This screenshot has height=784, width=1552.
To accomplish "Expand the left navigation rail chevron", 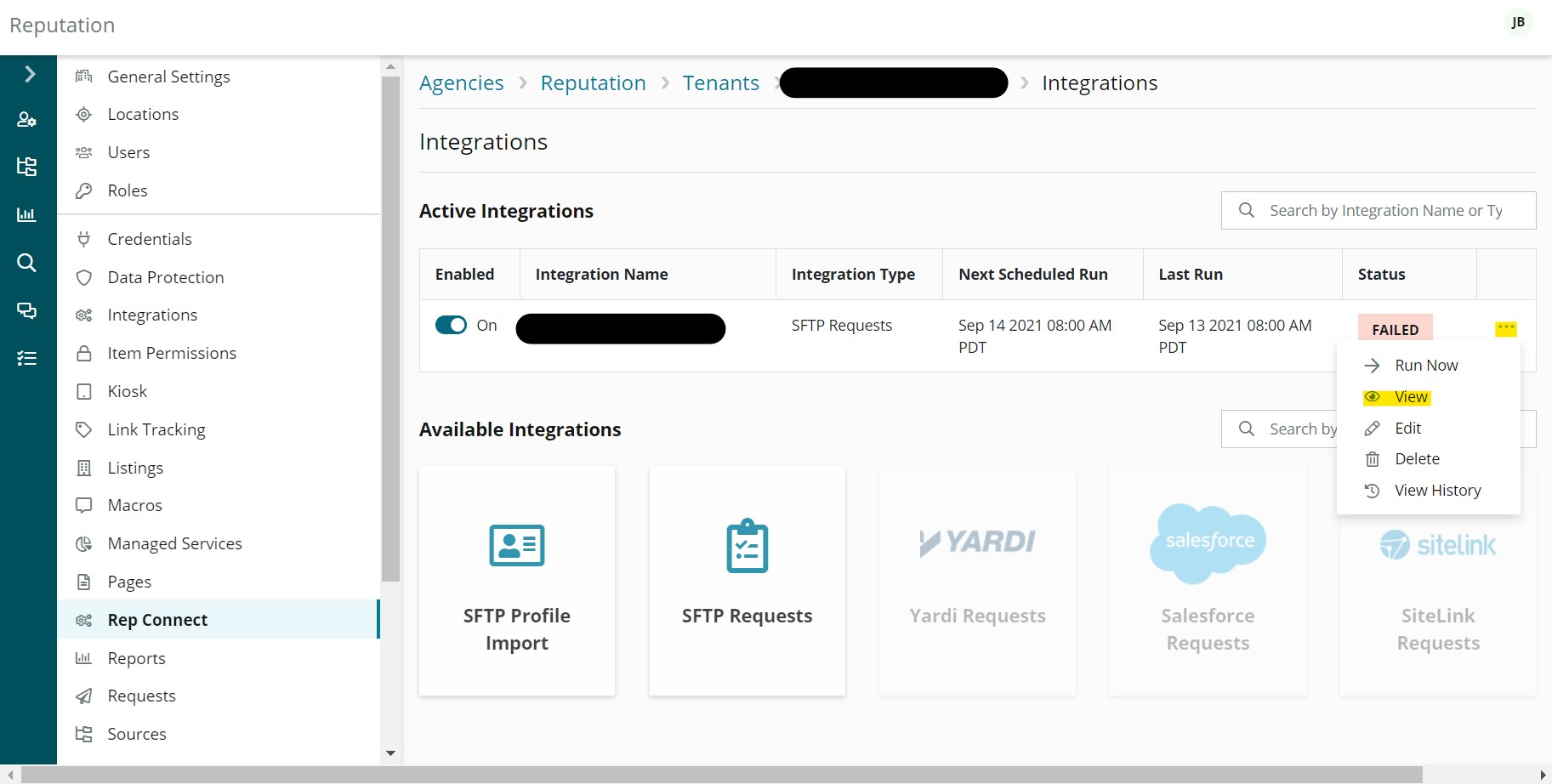I will pos(29,74).
